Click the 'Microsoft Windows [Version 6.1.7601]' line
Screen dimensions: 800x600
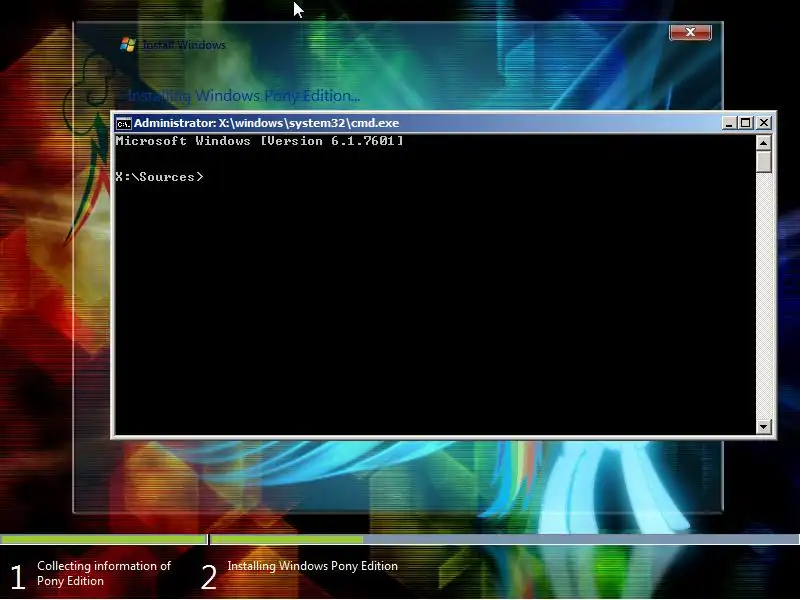pyautogui.click(x=260, y=141)
